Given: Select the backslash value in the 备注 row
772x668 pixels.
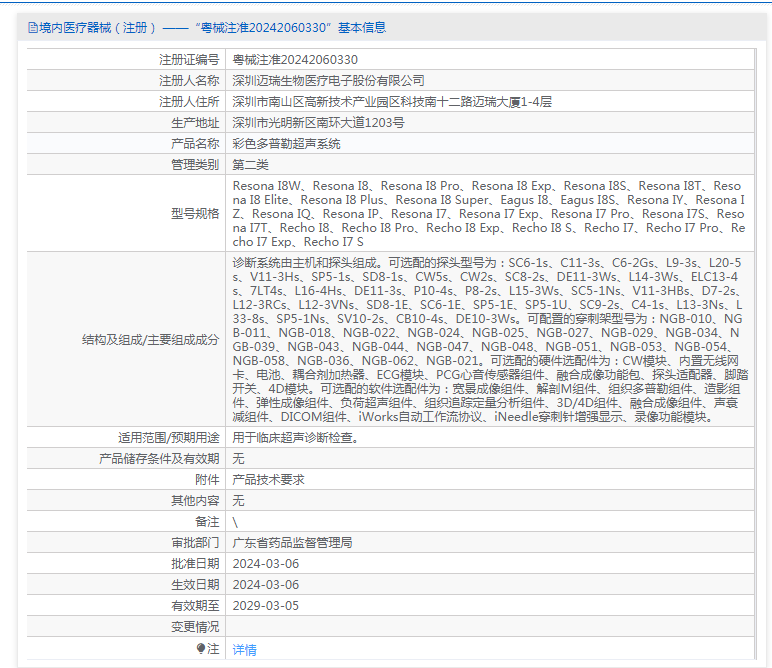Looking at the screenshot, I should [x=235, y=522].
